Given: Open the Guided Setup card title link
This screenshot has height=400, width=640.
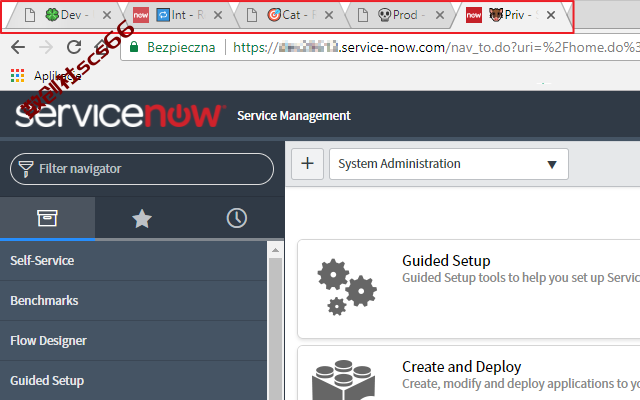Looking at the screenshot, I should (446, 261).
